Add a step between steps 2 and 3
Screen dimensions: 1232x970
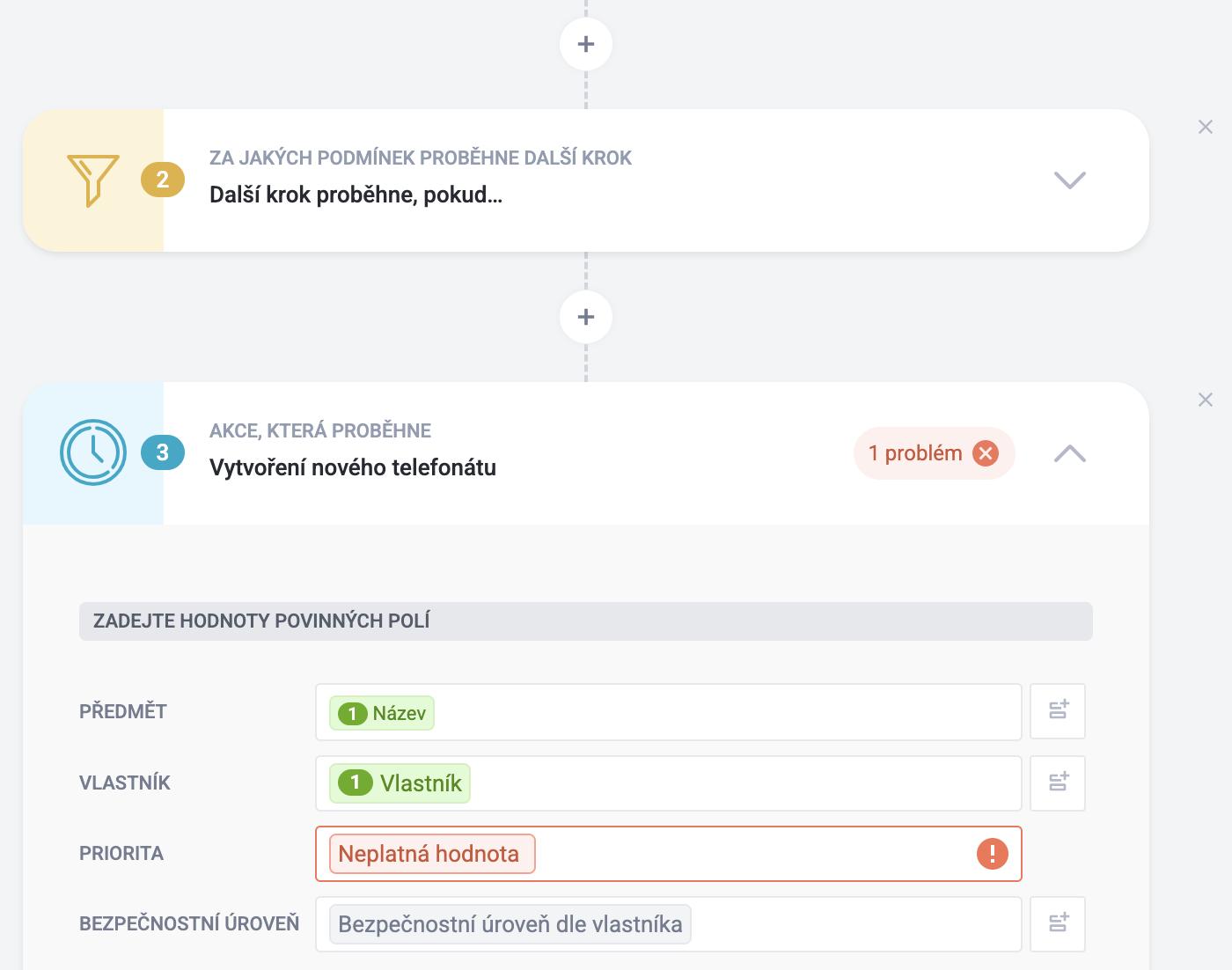586,317
